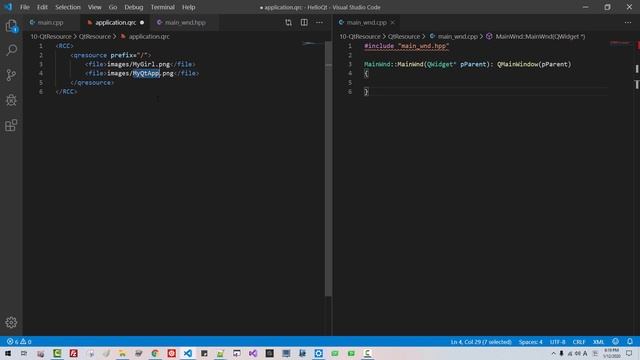
Task: Click the left editor minimap
Action: tap(312, 44)
